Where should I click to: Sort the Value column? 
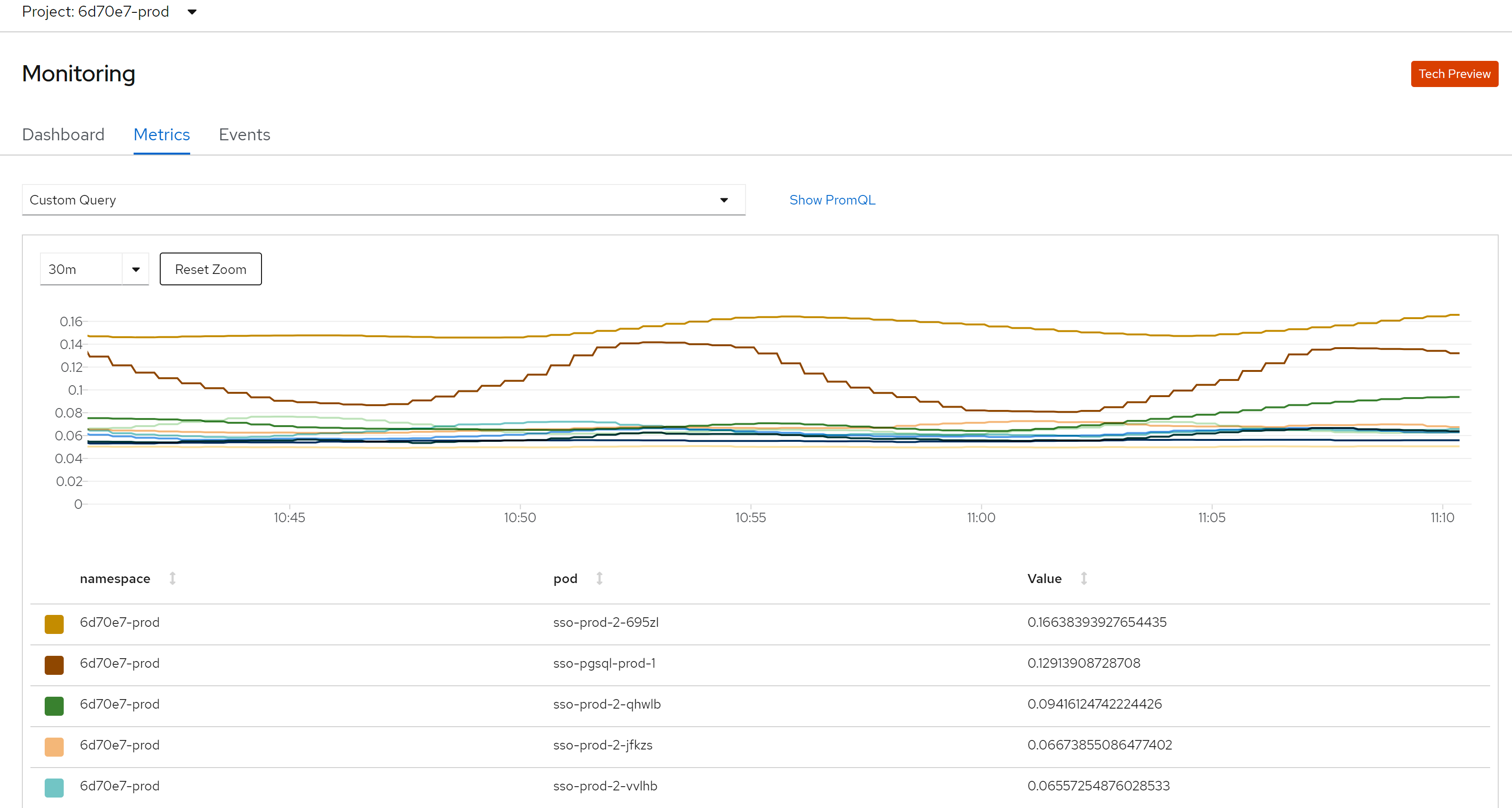[x=1084, y=578]
